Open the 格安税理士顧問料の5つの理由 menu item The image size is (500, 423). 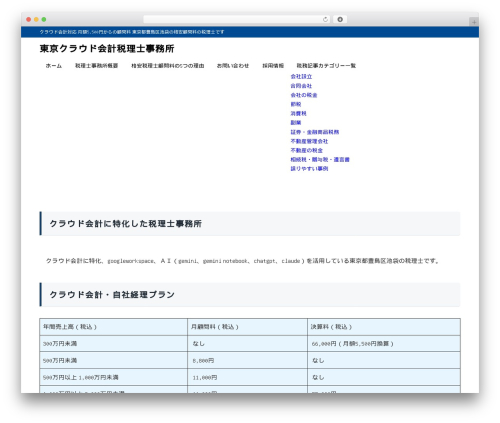tap(168, 66)
